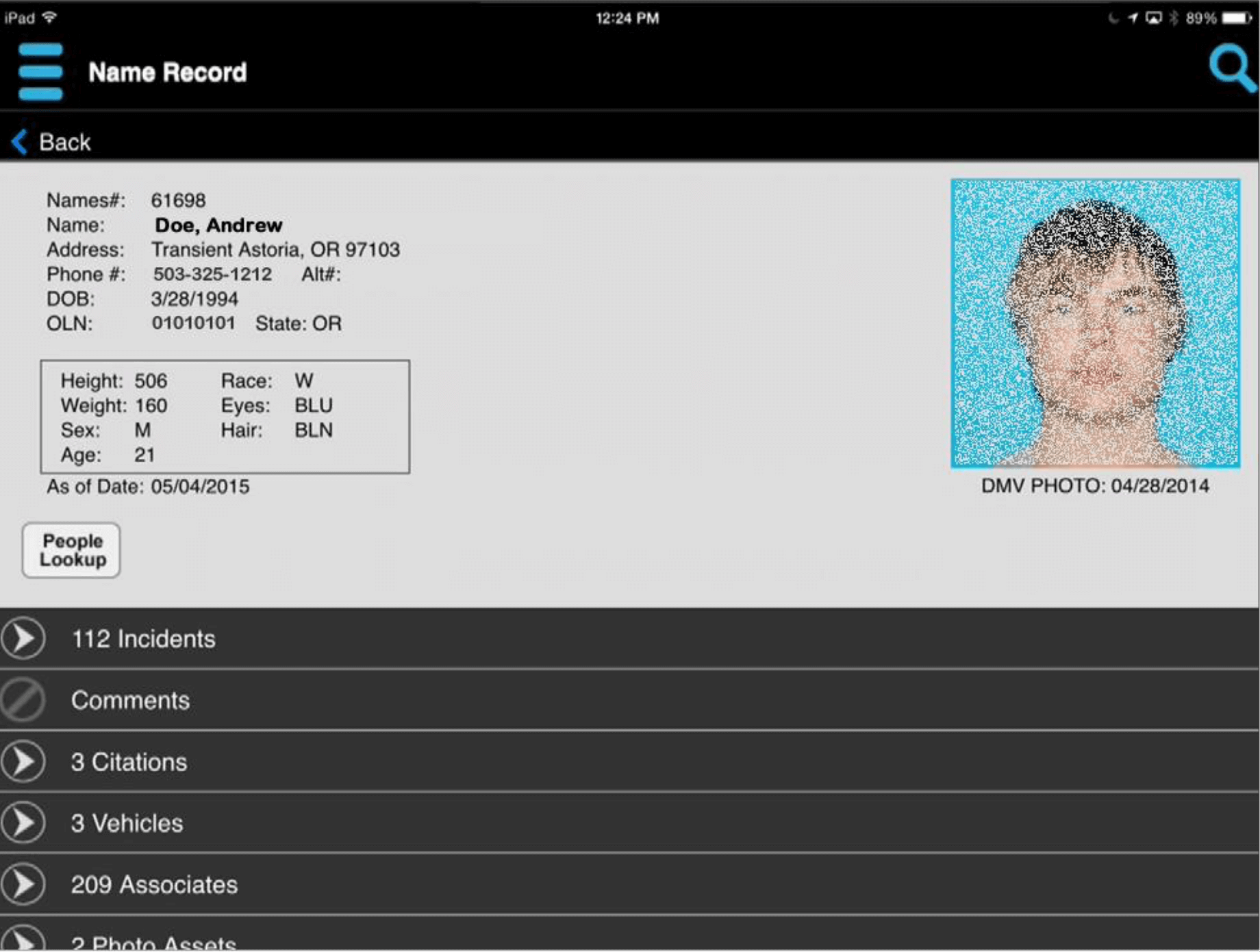This screenshot has height=952, width=1260.
Task: Tap the name Doe, Andrew
Action: [x=218, y=225]
